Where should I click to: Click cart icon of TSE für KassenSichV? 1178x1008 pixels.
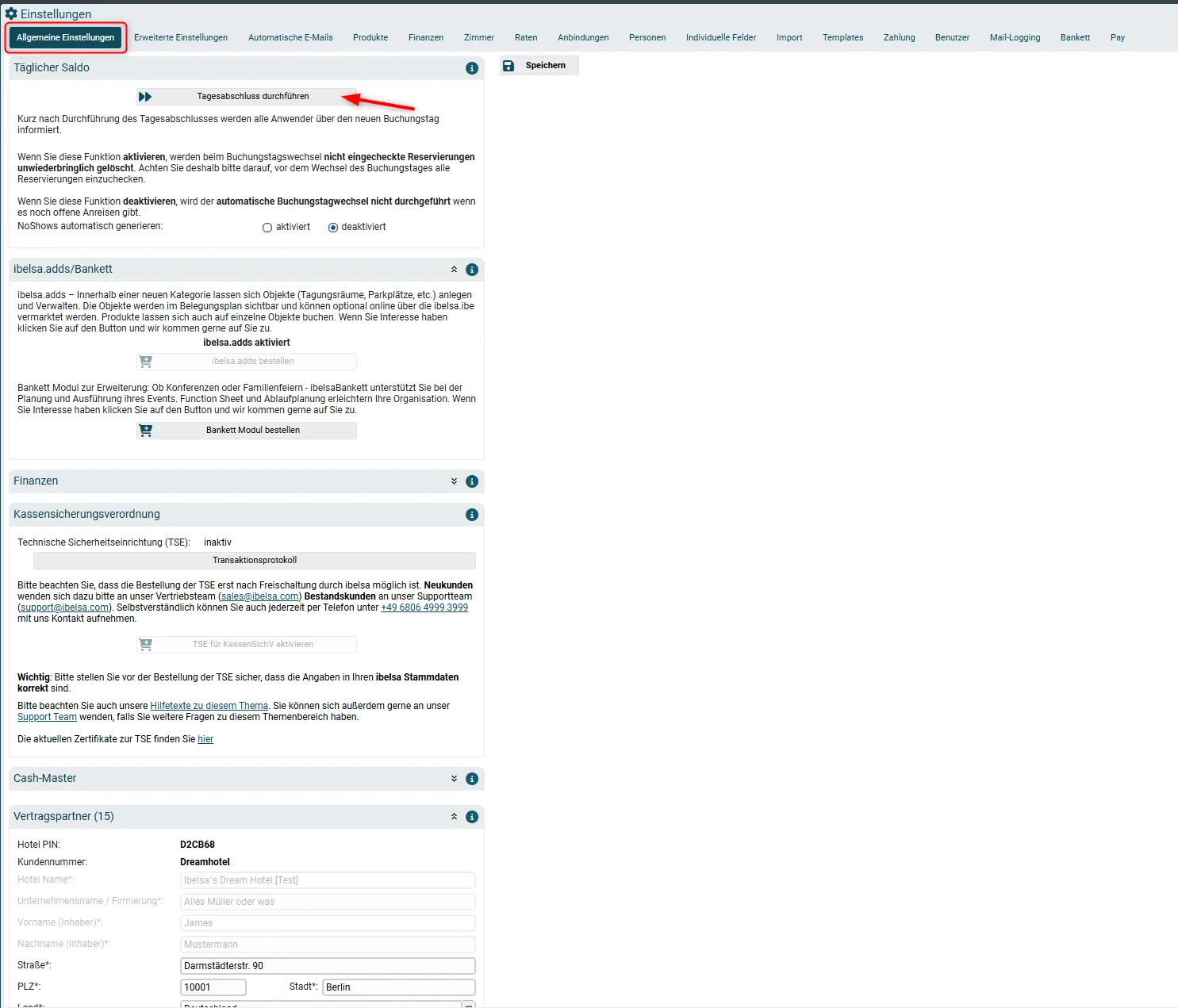click(x=145, y=645)
